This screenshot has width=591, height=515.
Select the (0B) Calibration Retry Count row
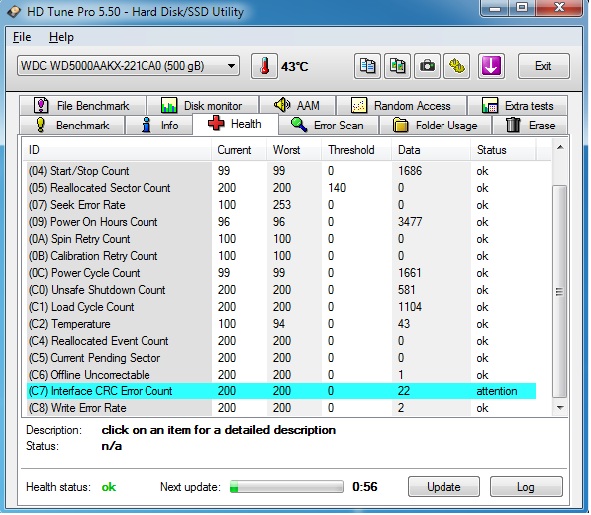click(281, 256)
